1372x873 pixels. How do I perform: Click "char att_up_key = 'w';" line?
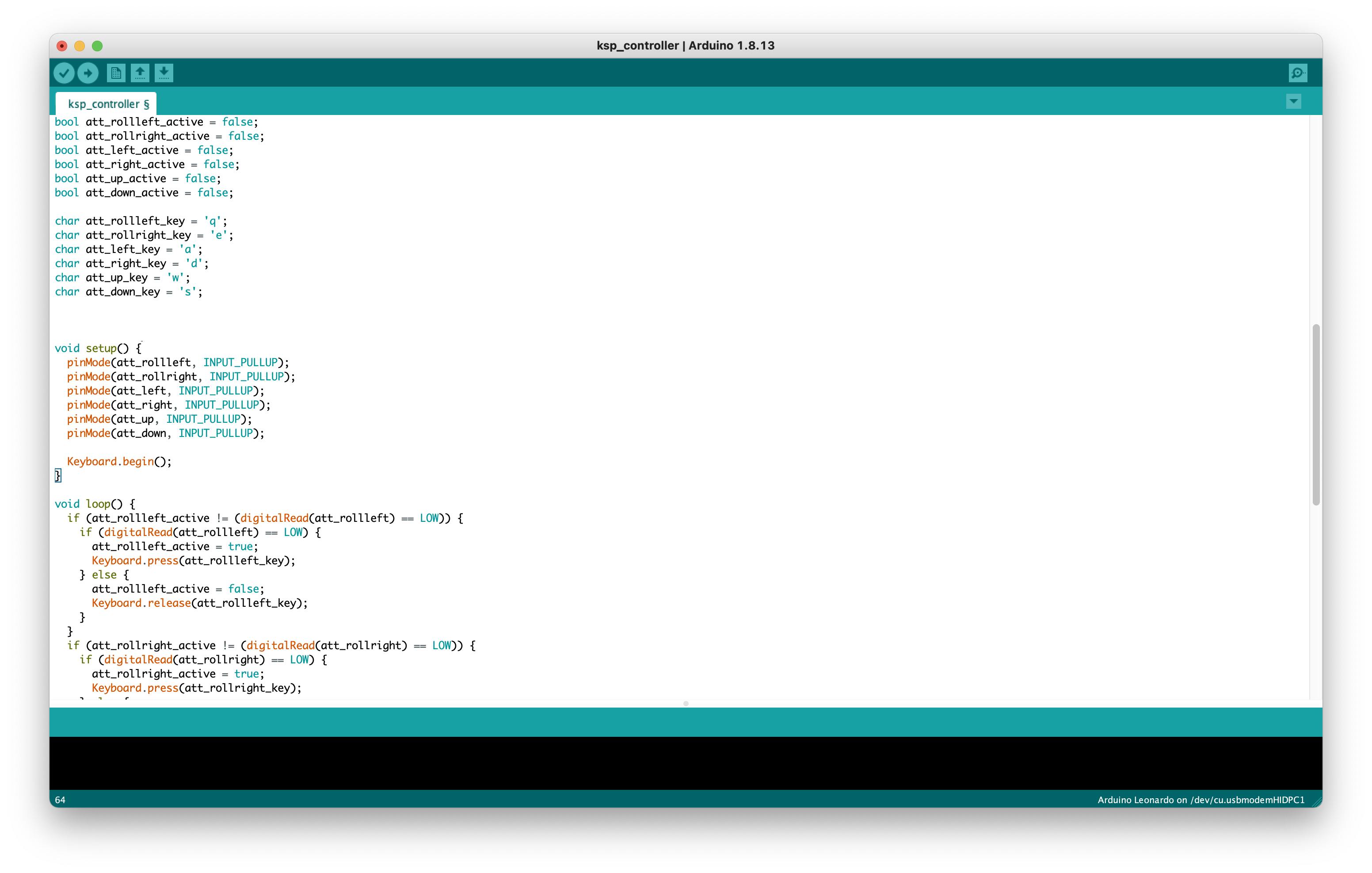point(122,278)
